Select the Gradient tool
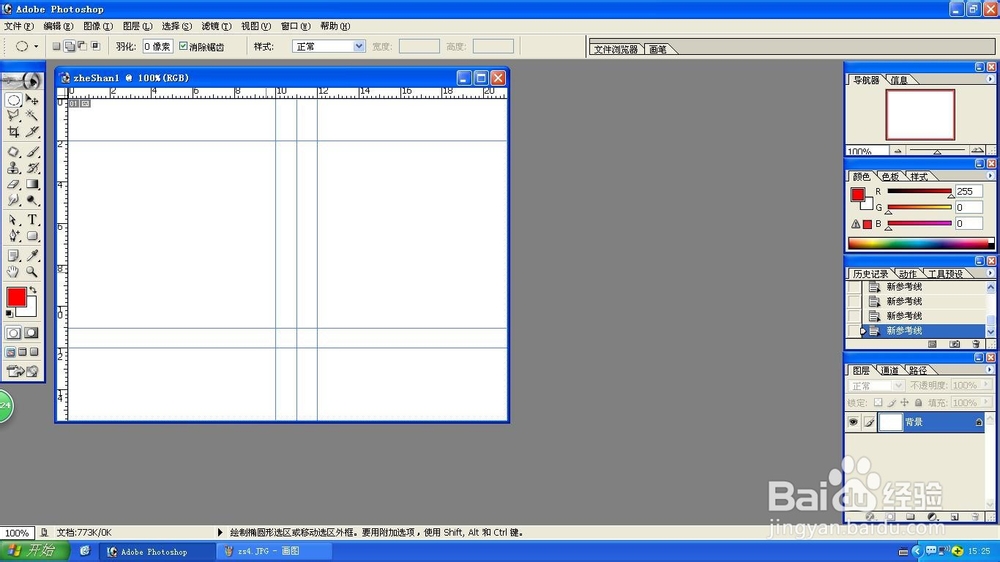This screenshot has width=1000, height=562. 32,184
